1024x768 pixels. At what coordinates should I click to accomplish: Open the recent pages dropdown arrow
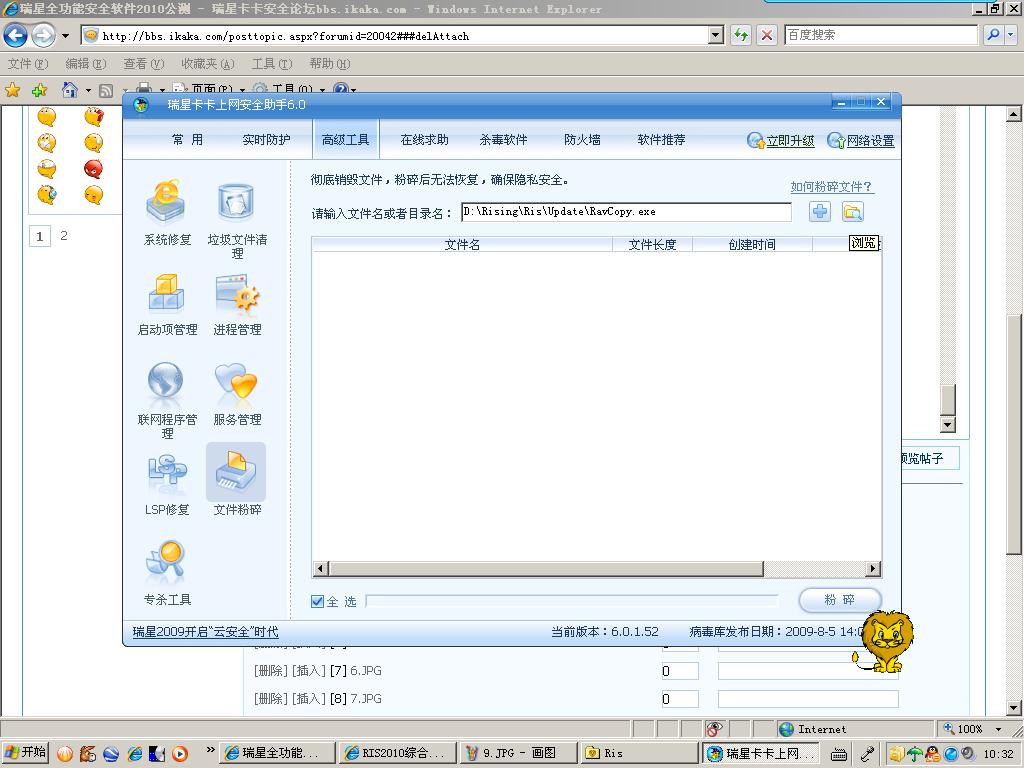(65, 36)
